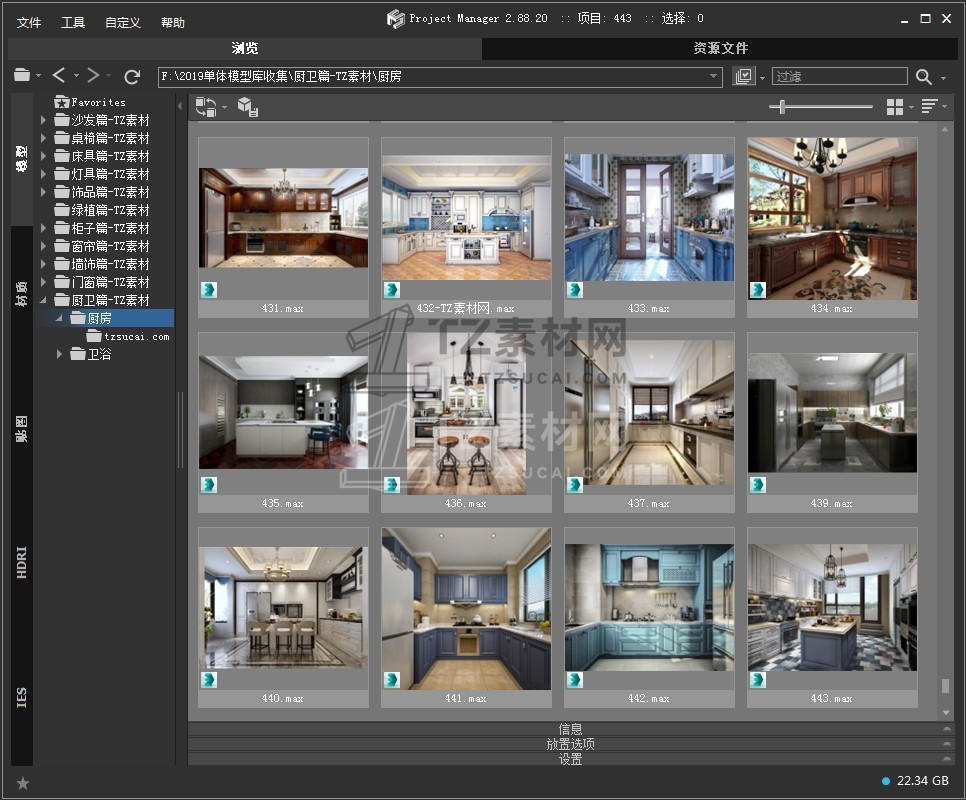
Task: Click the convert/replace files icon
Action: click(206, 107)
